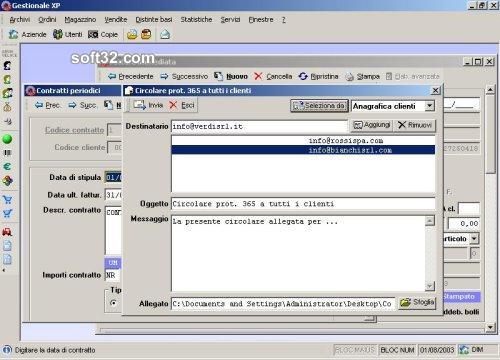Click Prec. arrow in Contratti periodici window
Screen dimensions: 500x360
[39, 105]
